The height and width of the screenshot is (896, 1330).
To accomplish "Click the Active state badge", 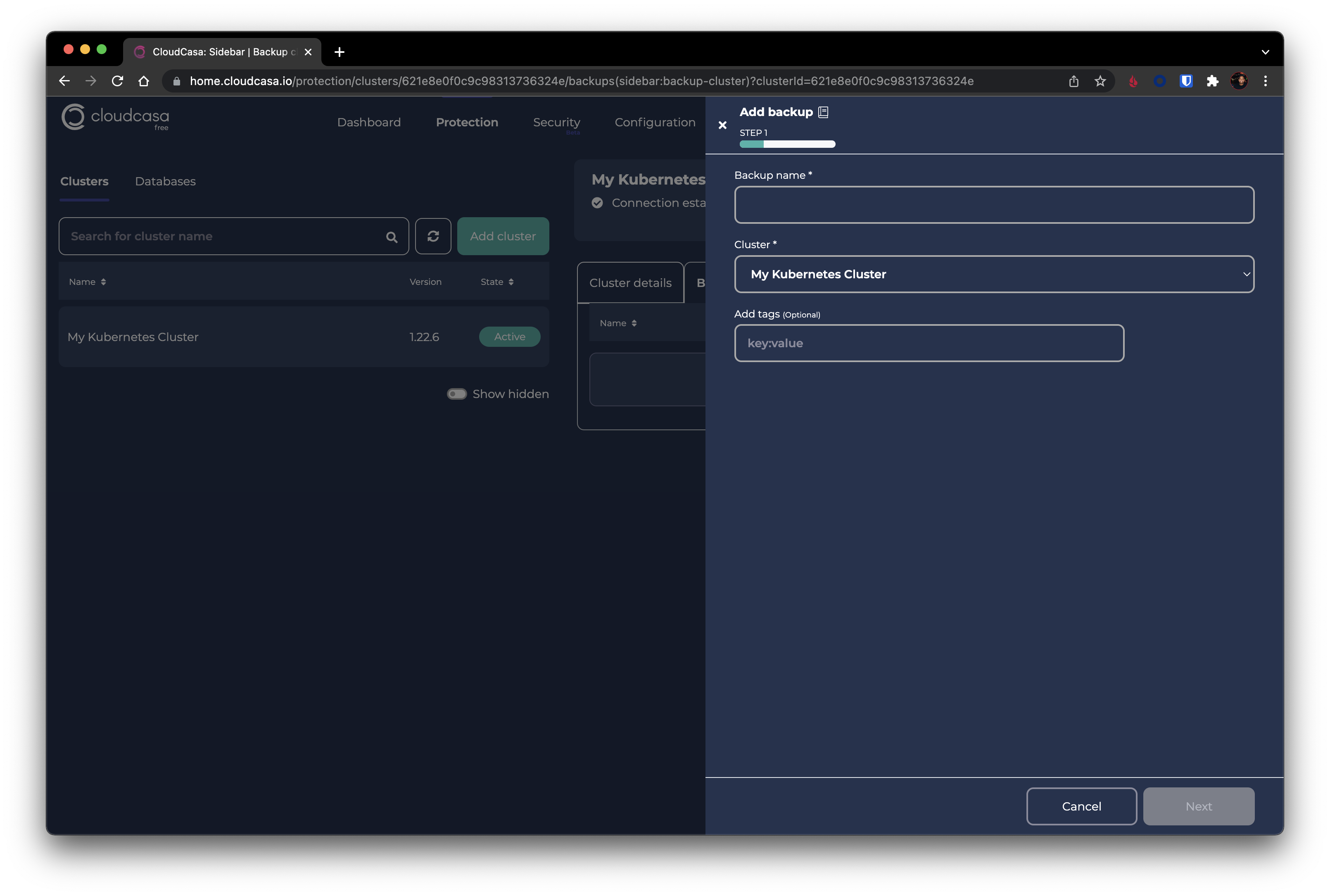I will pyautogui.click(x=509, y=337).
